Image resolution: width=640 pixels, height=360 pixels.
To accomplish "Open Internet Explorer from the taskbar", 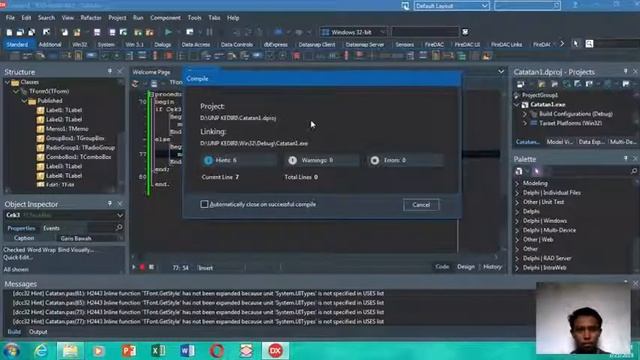I will click(40, 351).
